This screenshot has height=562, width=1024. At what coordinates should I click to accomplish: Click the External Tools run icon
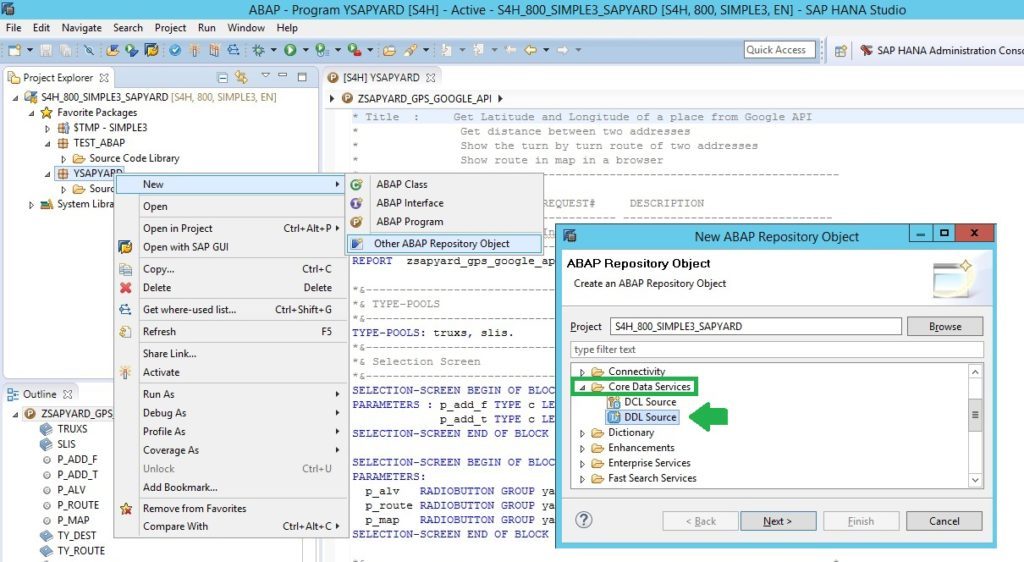coord(354,50)
